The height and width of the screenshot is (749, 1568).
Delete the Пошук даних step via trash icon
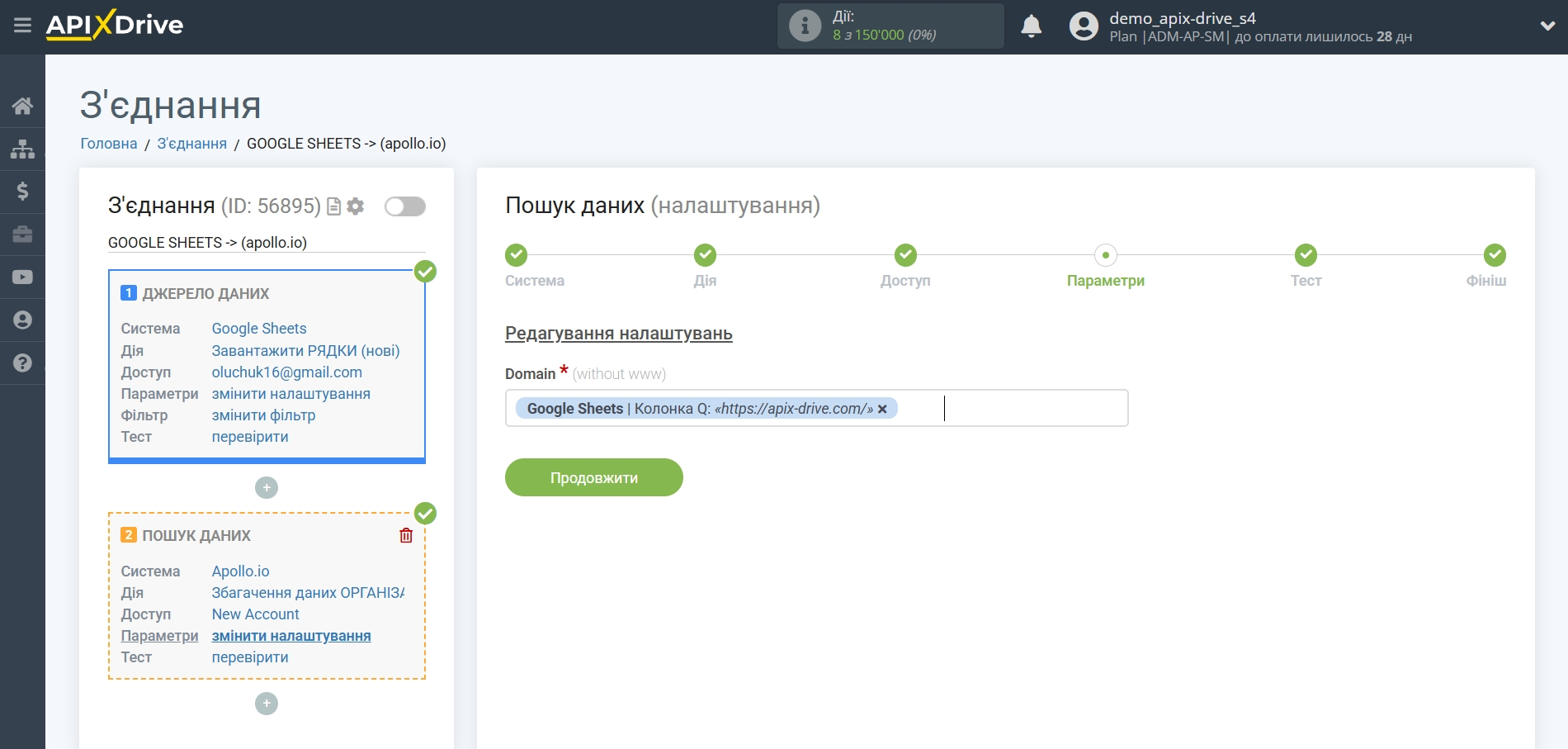click(x=405, y=535)
